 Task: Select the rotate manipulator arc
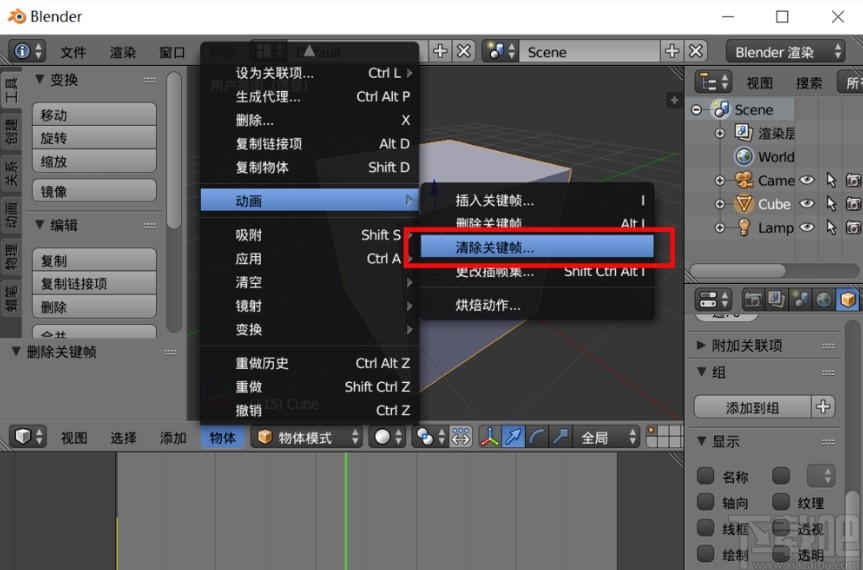pyautogui.click(x=536, y=437)
